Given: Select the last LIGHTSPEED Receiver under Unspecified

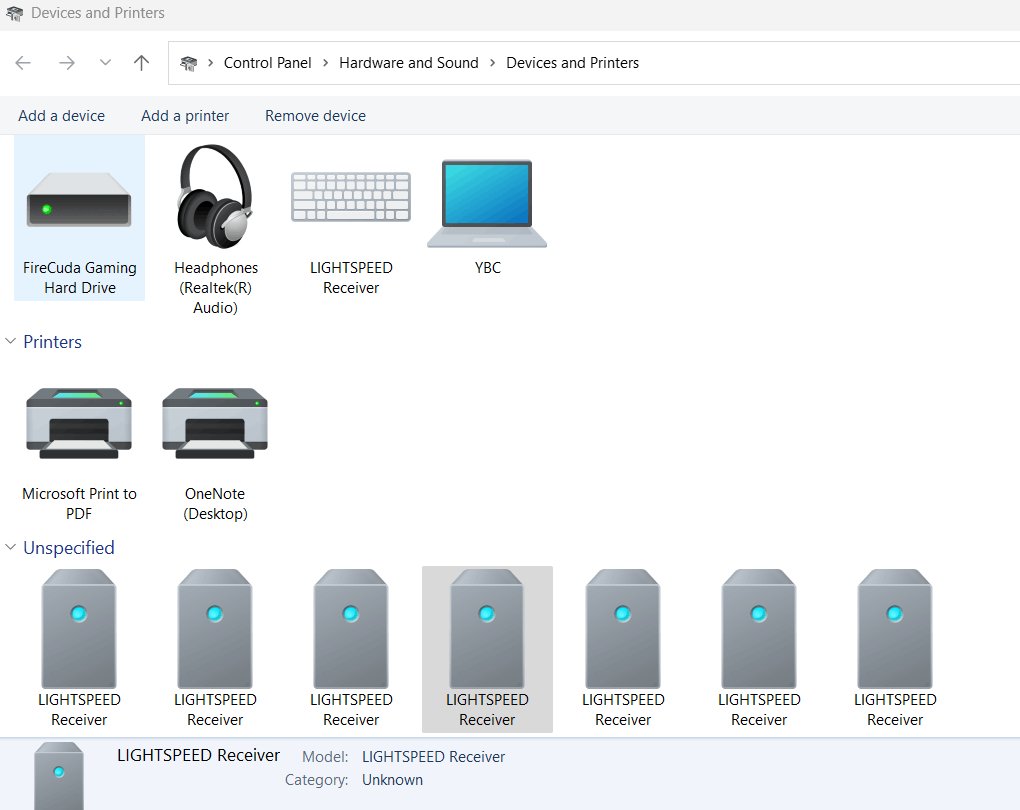Looking at the screenshot, I should click(x=895, y=628).
